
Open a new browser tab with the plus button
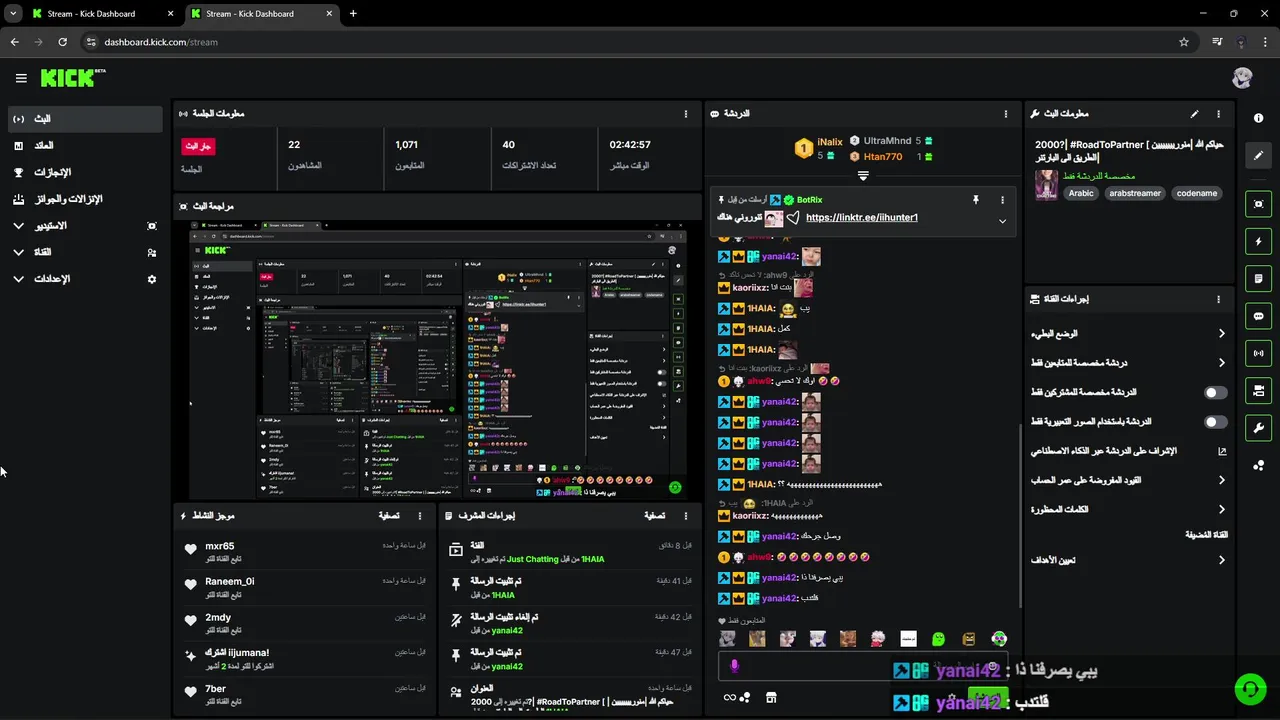pos(353,14)
